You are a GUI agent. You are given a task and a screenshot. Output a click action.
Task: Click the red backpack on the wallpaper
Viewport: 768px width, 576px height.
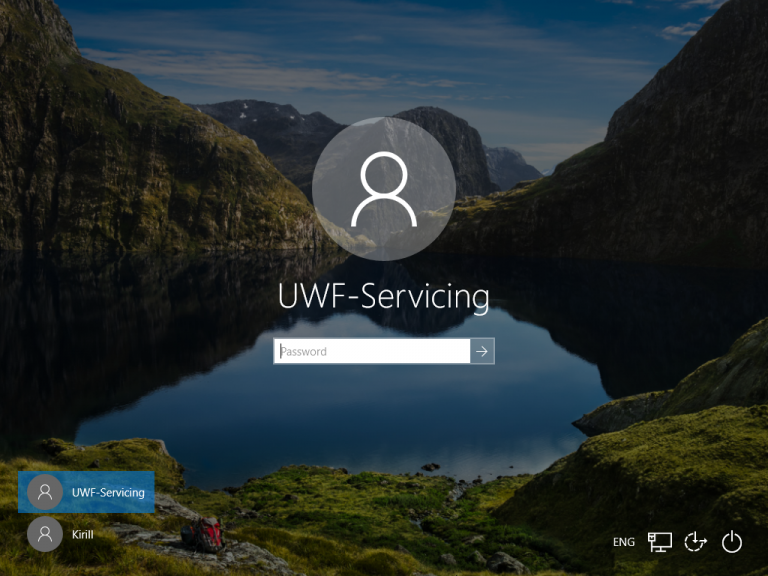tap(204, 535)
